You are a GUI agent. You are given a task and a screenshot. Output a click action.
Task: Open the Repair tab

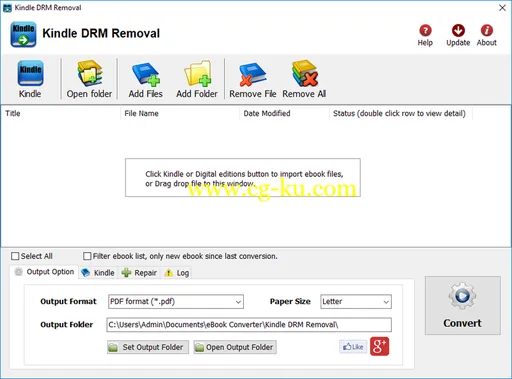coord(139,273)
